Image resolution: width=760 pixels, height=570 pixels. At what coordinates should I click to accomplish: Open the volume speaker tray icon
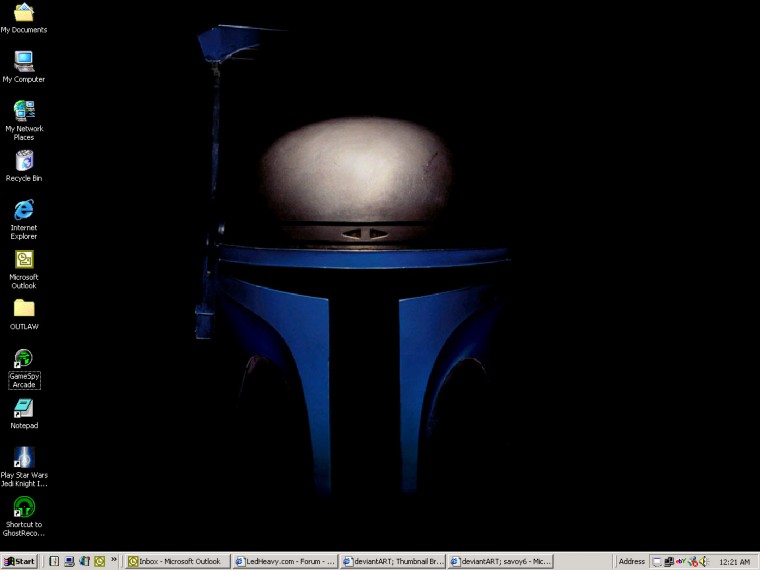703,562
